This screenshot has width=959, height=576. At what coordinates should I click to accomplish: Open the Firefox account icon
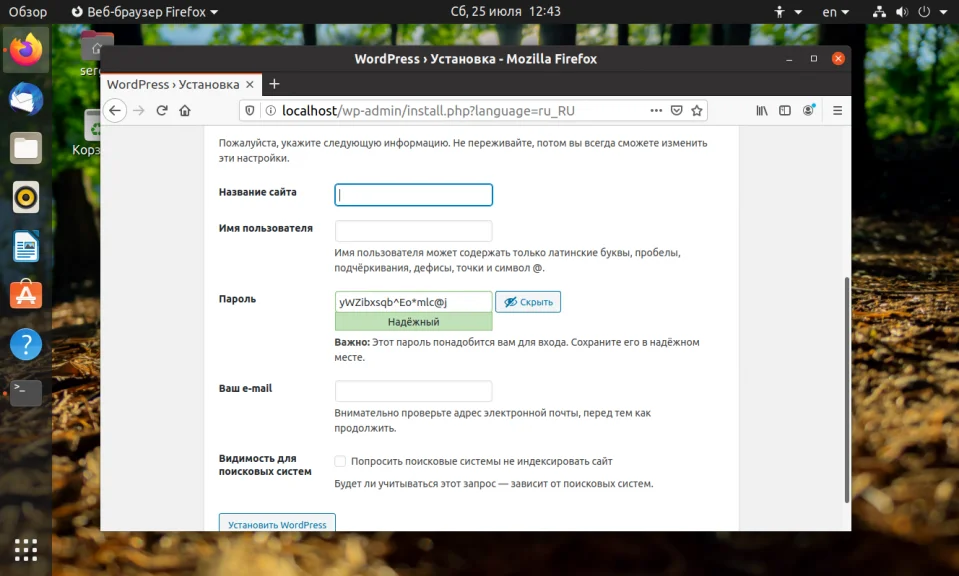coord(809,110)
